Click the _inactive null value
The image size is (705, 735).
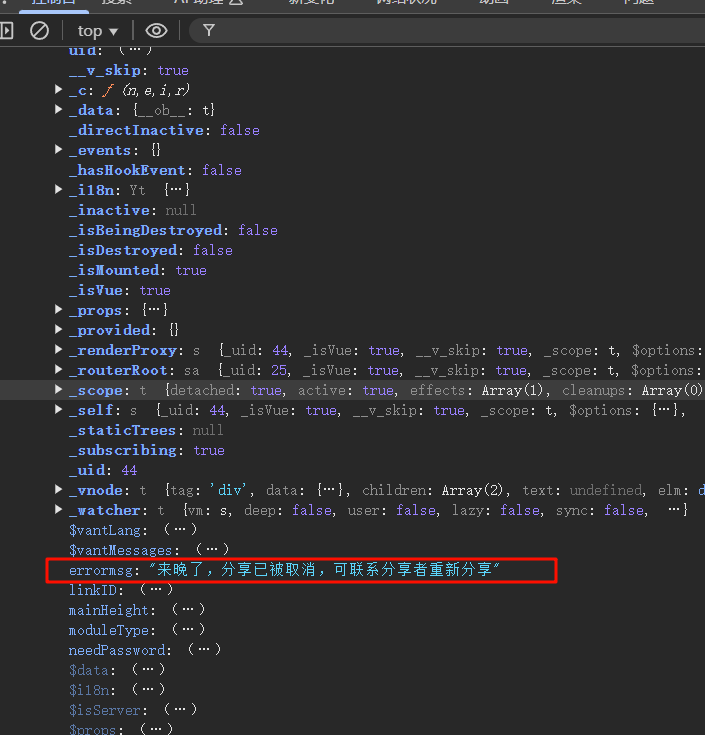point(181,210)
